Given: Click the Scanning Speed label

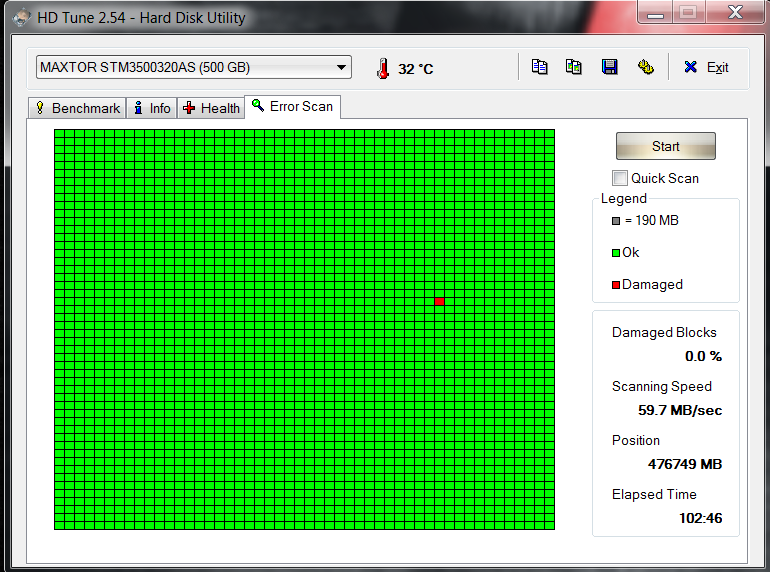Looking at the screenshot, I should coord(661,387).
